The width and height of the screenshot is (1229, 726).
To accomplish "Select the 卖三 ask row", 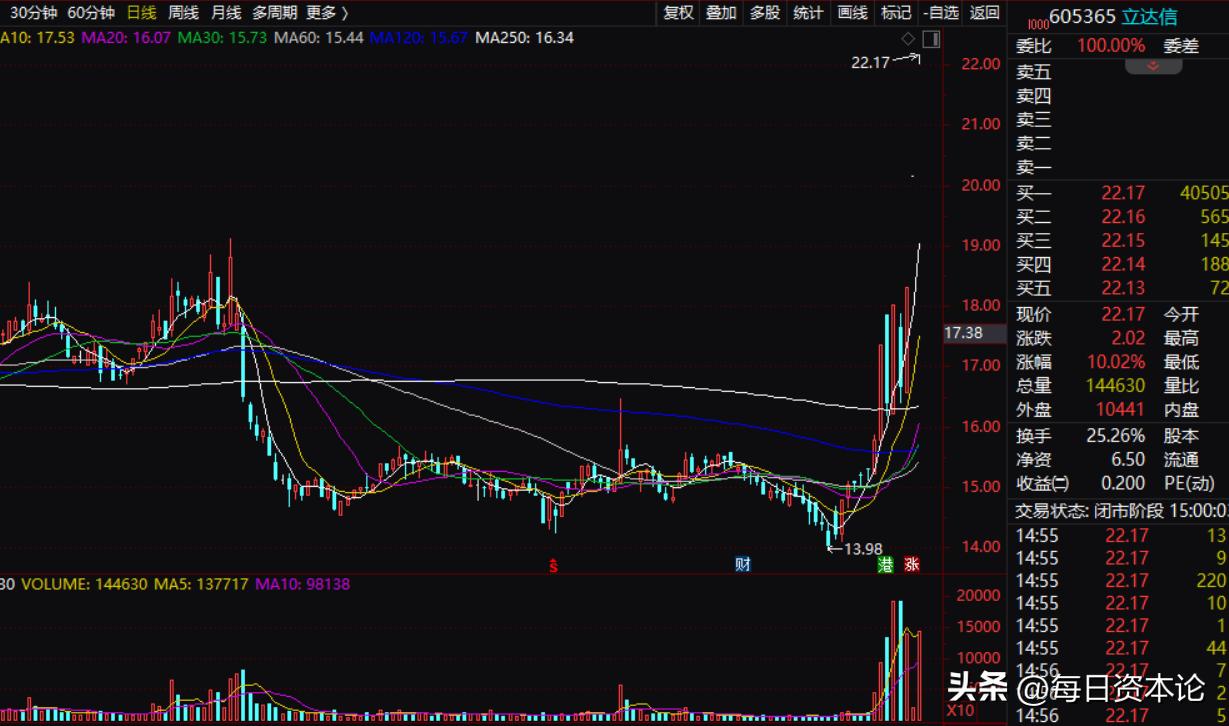I will [x=1118, y=120].
